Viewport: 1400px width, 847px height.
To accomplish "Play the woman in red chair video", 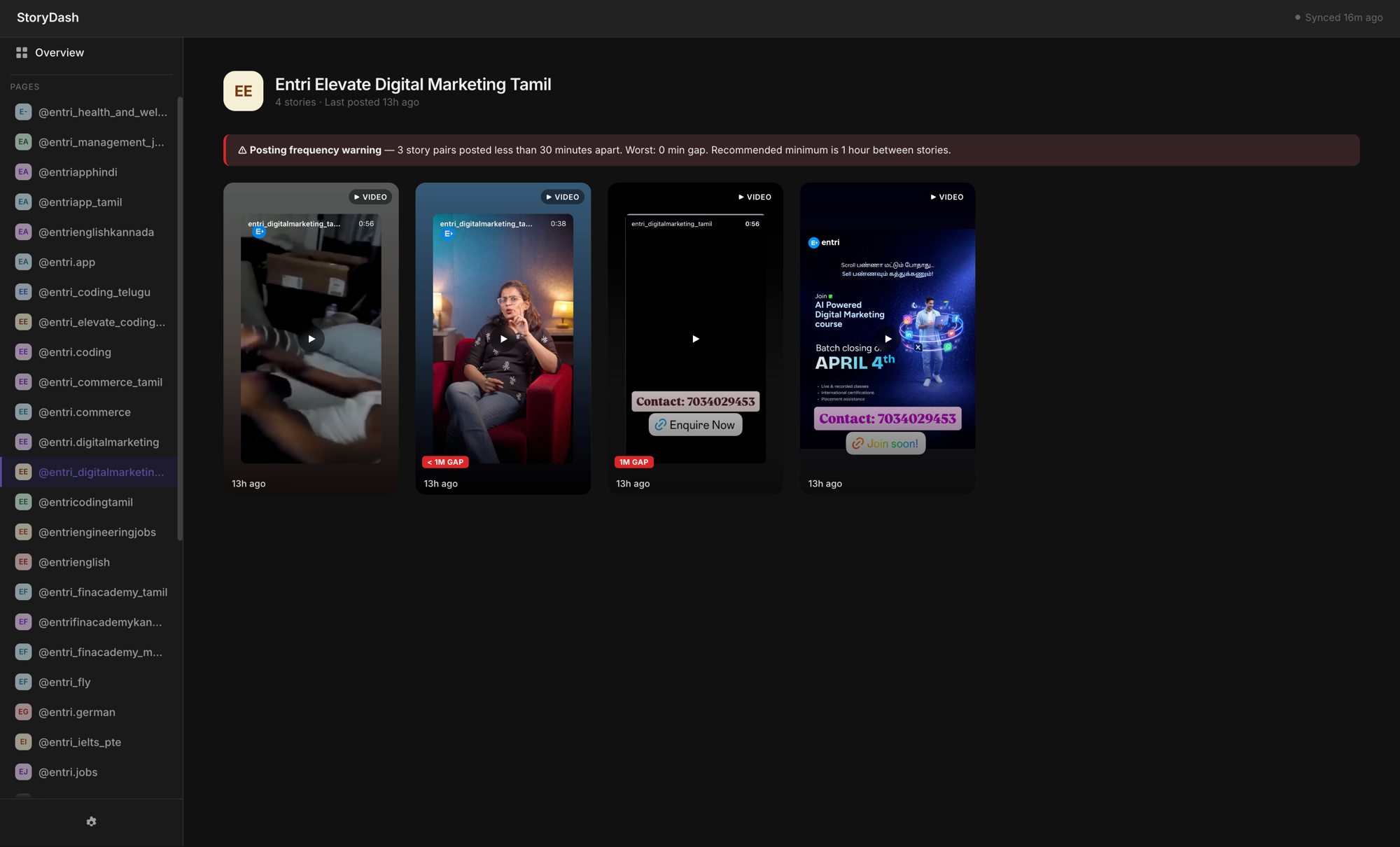I will (503, 339).
